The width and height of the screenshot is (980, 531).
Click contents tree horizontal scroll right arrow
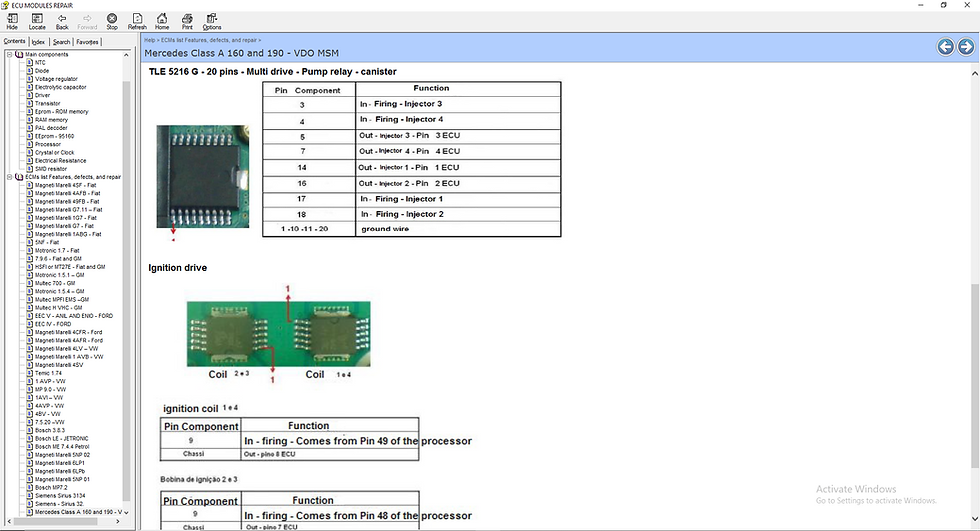118,521
